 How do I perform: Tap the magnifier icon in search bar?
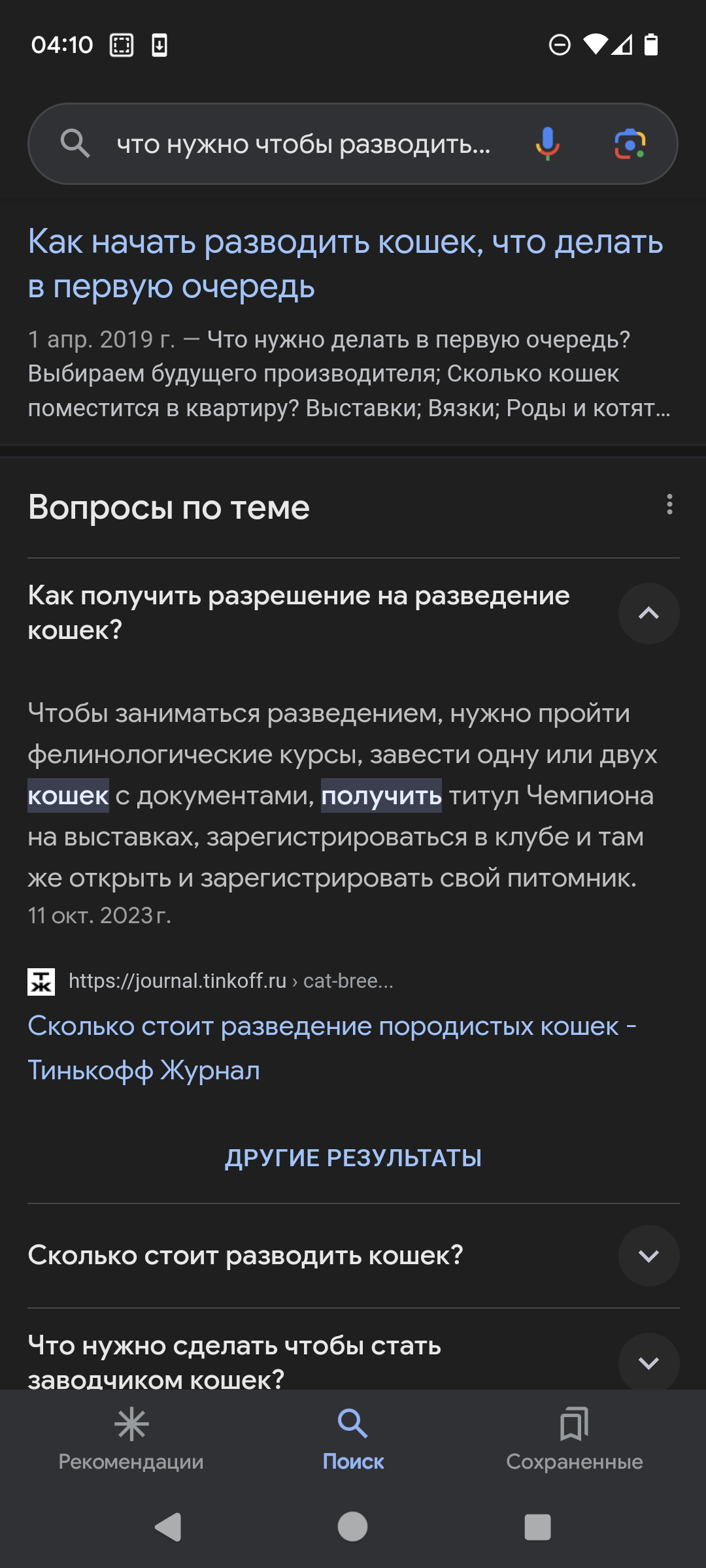(75, 143)
